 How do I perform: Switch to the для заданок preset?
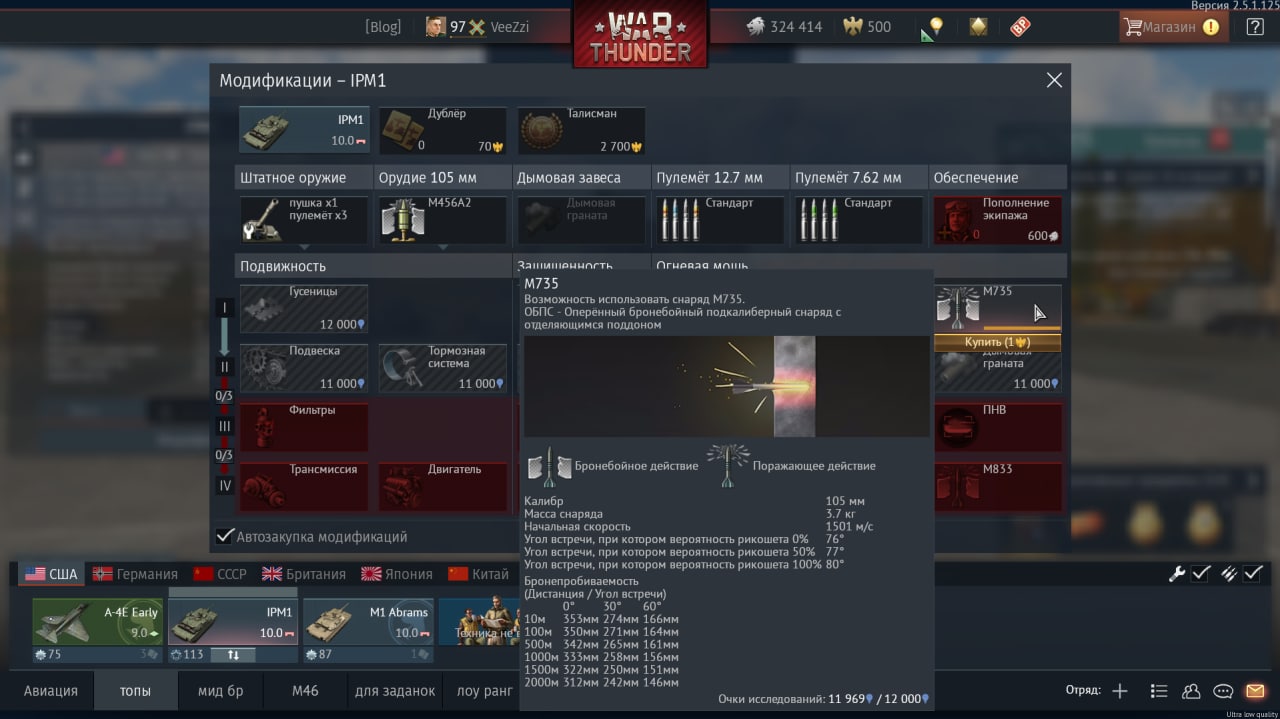(x=395, y=691)
